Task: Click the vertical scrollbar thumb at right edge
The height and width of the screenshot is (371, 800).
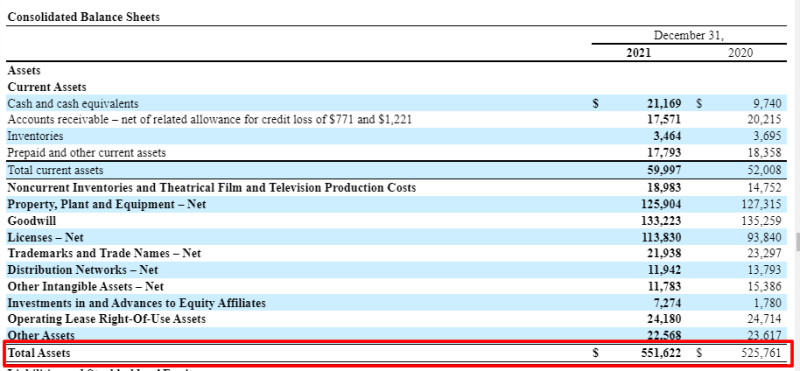Action: [797, 241]
